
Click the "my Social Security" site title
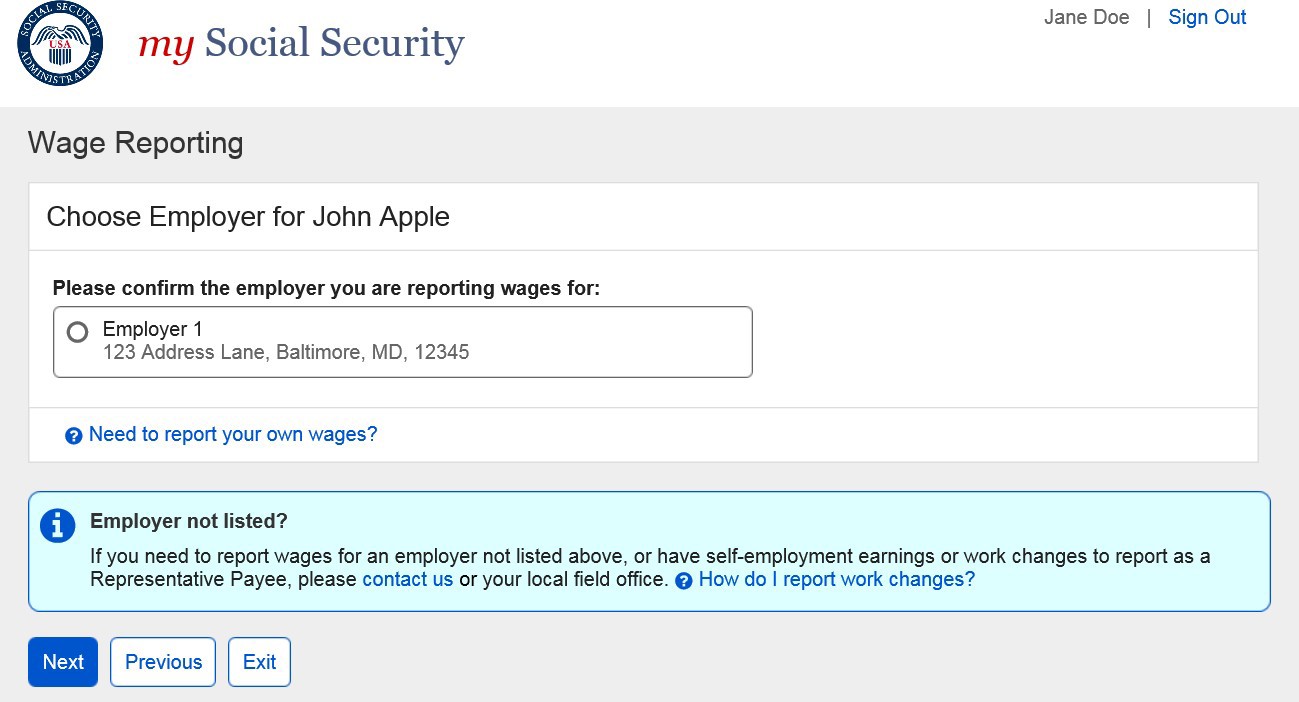click(x=301, y=44)
